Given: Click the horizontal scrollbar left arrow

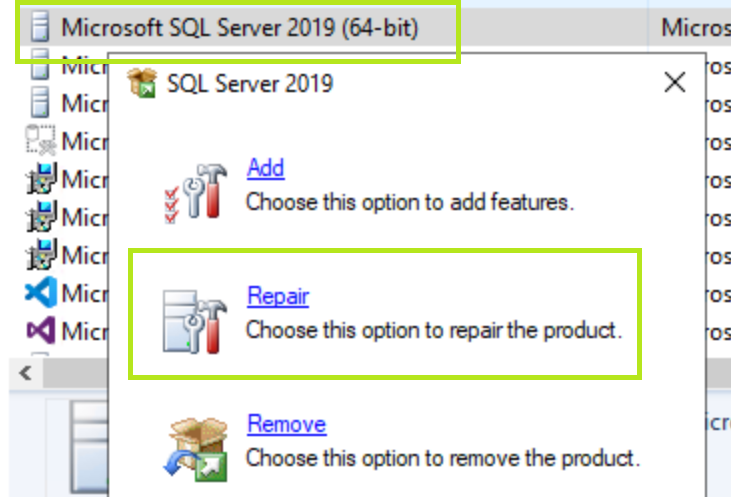Looking at the screenshot, I should click(x=26, y=375).
